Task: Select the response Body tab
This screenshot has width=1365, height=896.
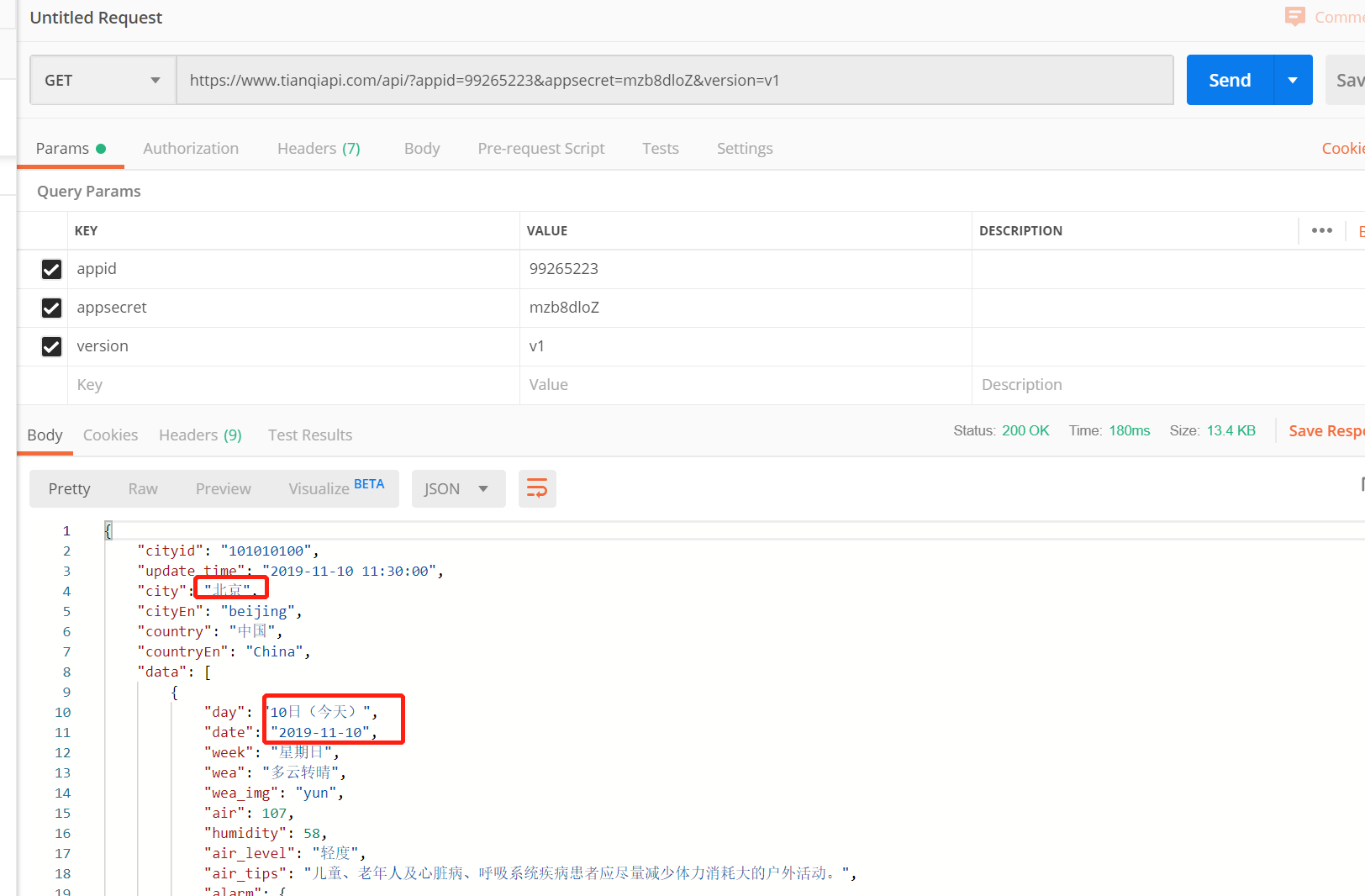Action: [45, 435]
